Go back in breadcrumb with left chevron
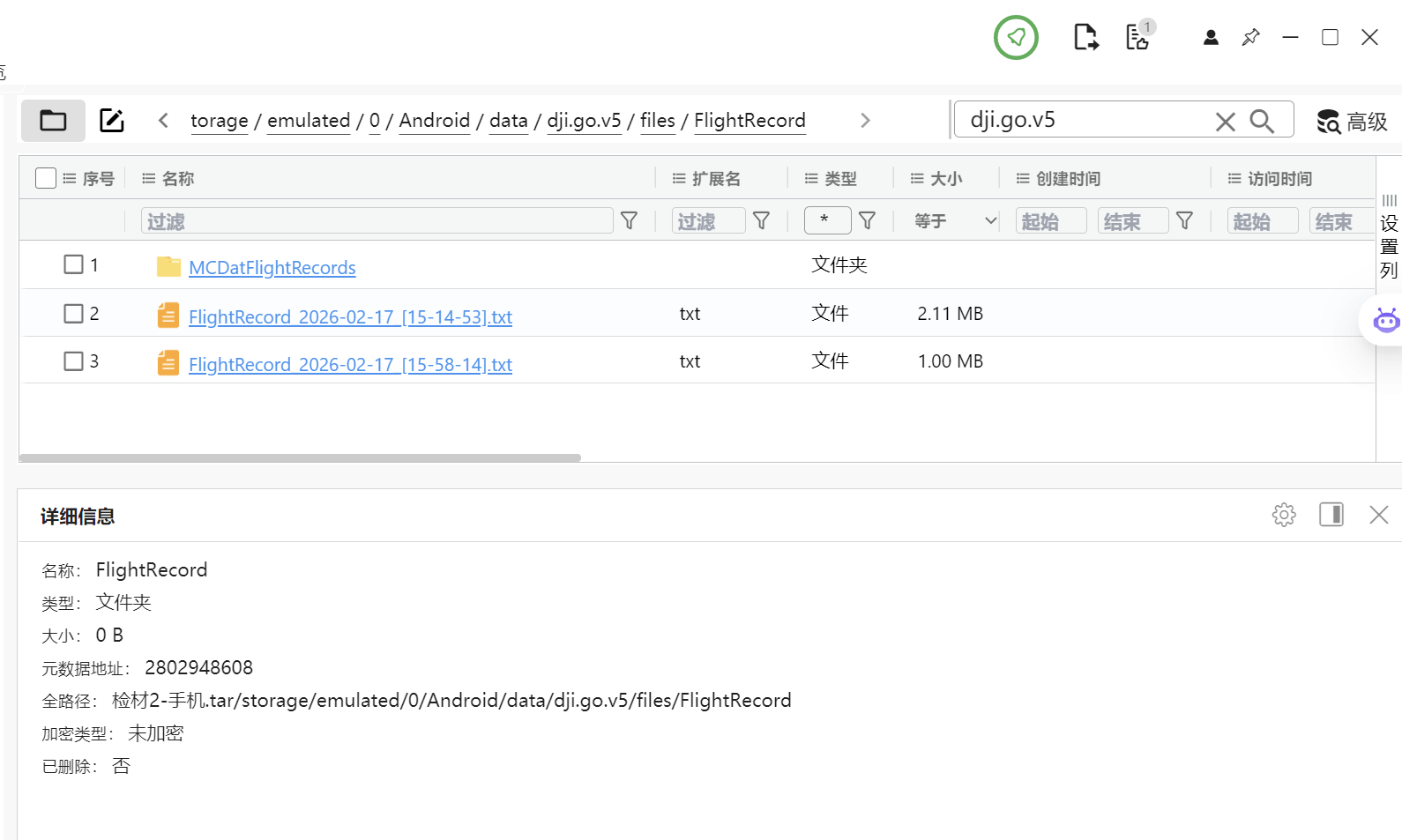The width and height of the screenshot is (1402, 840). click(x=163, y=121)
